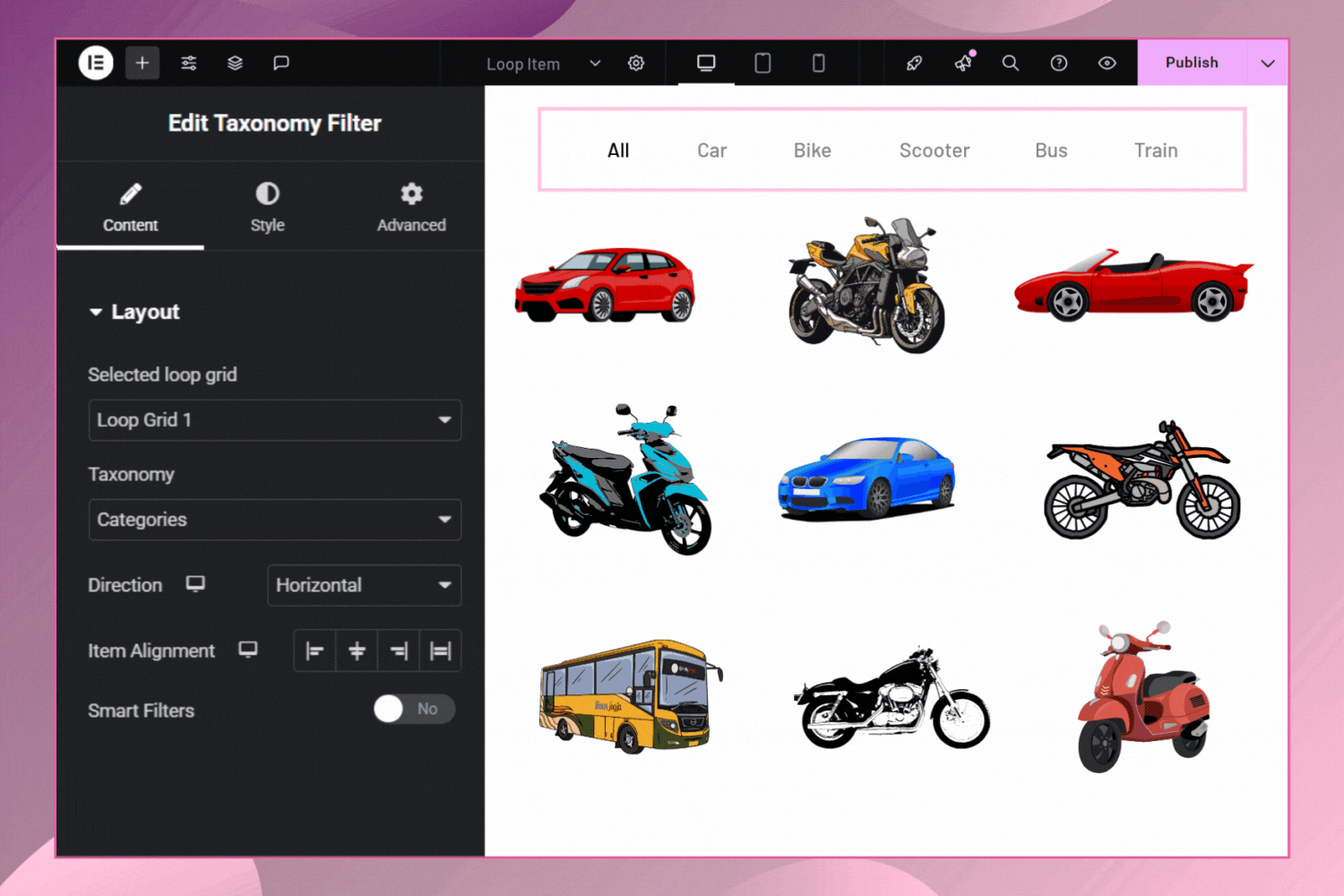Open the Taxonomy Categories dropdown
This screenshot has width=1344, height=896.
[274, 520]
